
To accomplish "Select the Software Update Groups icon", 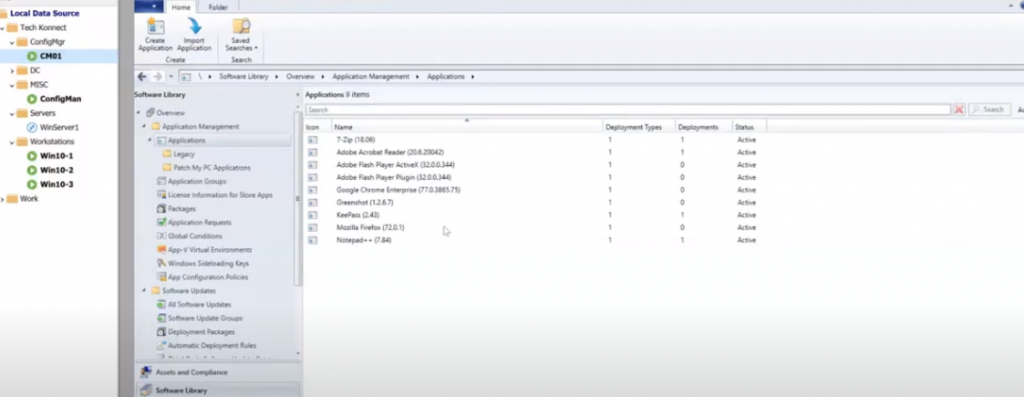I will [x=162, y=319].
